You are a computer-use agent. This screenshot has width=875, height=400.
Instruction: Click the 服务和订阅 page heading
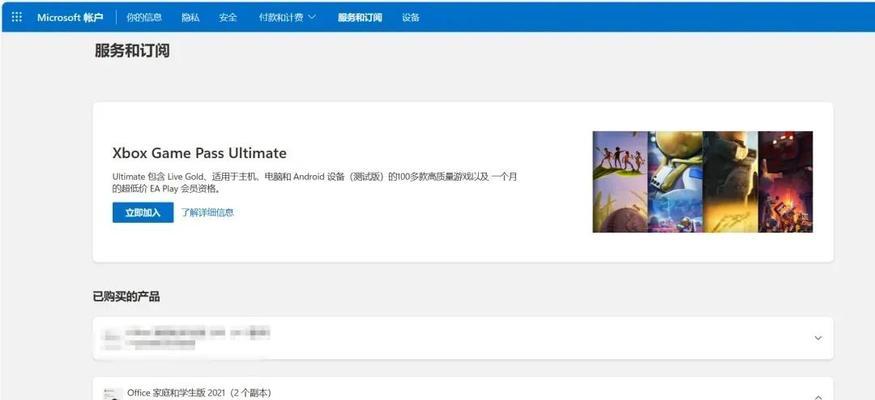(132, 51)
